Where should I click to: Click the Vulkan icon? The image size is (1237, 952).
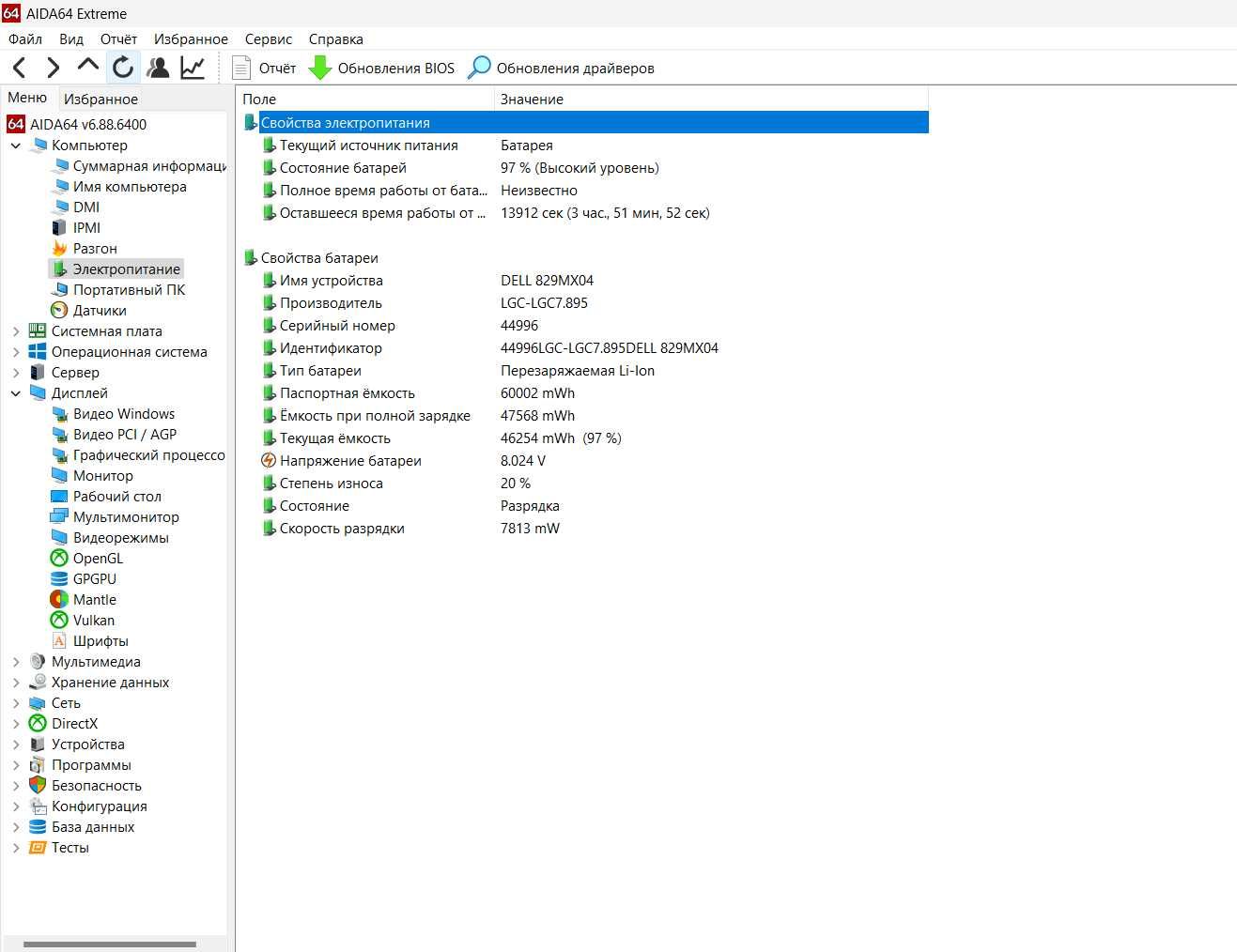[x=59, y=621]
